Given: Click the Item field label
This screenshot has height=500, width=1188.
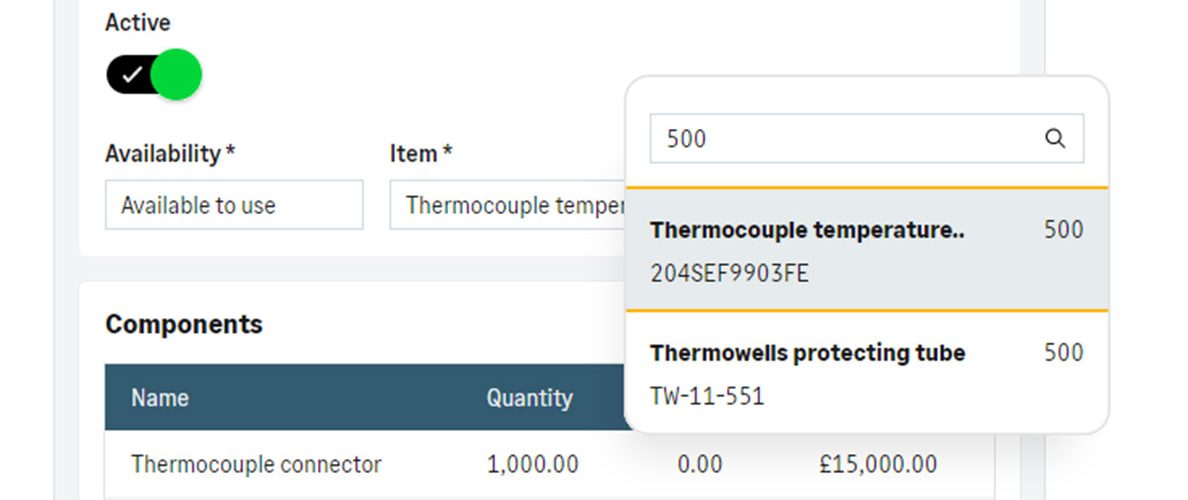Looking at the screenshot, I should pos(421,154).
